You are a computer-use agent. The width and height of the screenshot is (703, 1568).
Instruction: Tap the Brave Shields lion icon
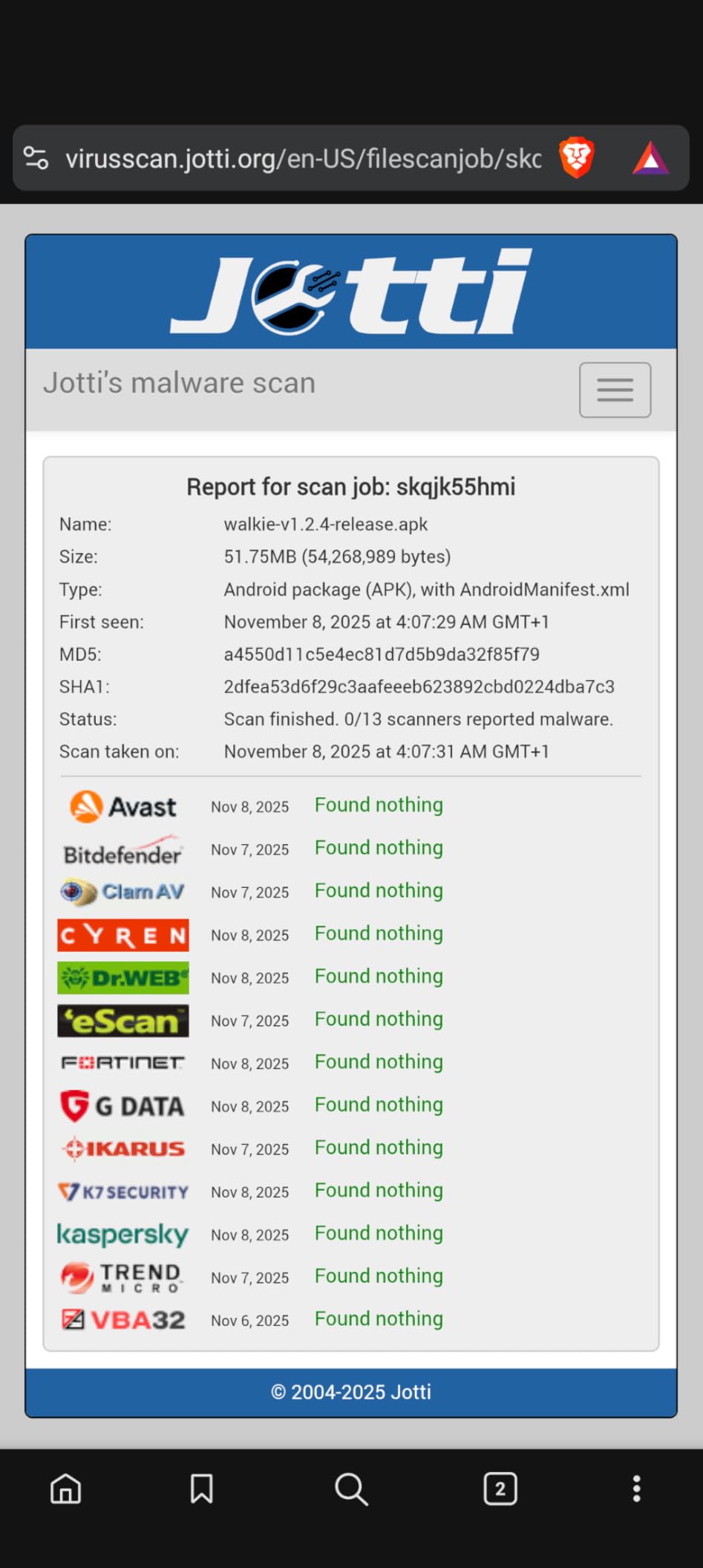[577, 157]
